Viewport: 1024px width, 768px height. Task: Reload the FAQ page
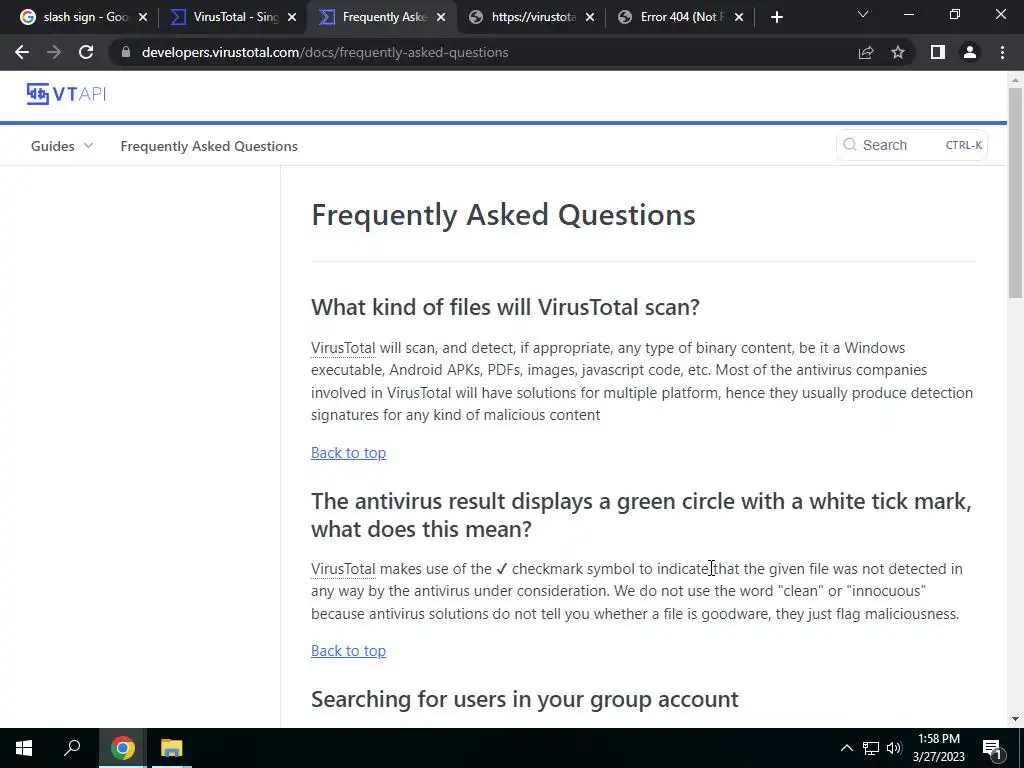86,52
